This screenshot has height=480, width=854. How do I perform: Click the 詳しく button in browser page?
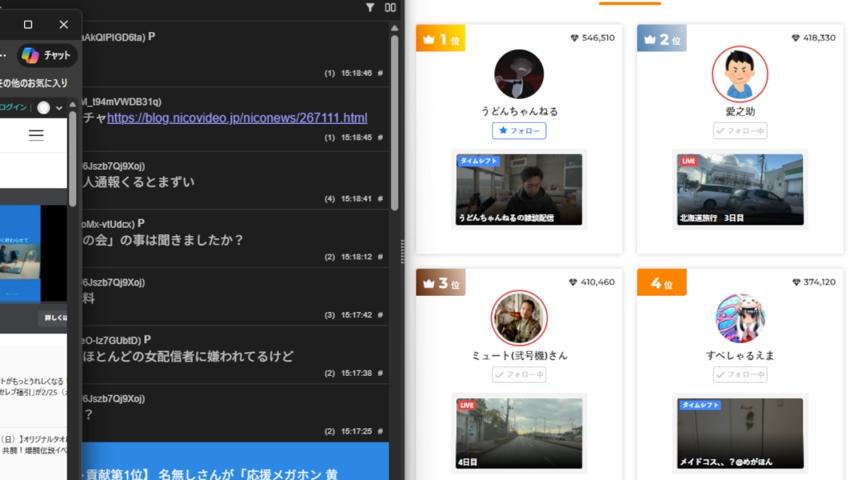(54, 318)
